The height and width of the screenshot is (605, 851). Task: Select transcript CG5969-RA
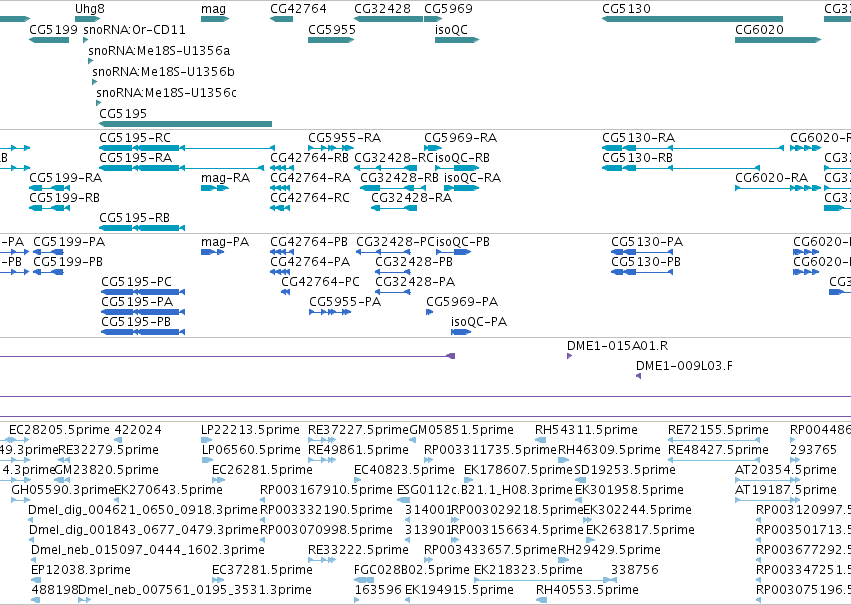(x=433, y=148)
